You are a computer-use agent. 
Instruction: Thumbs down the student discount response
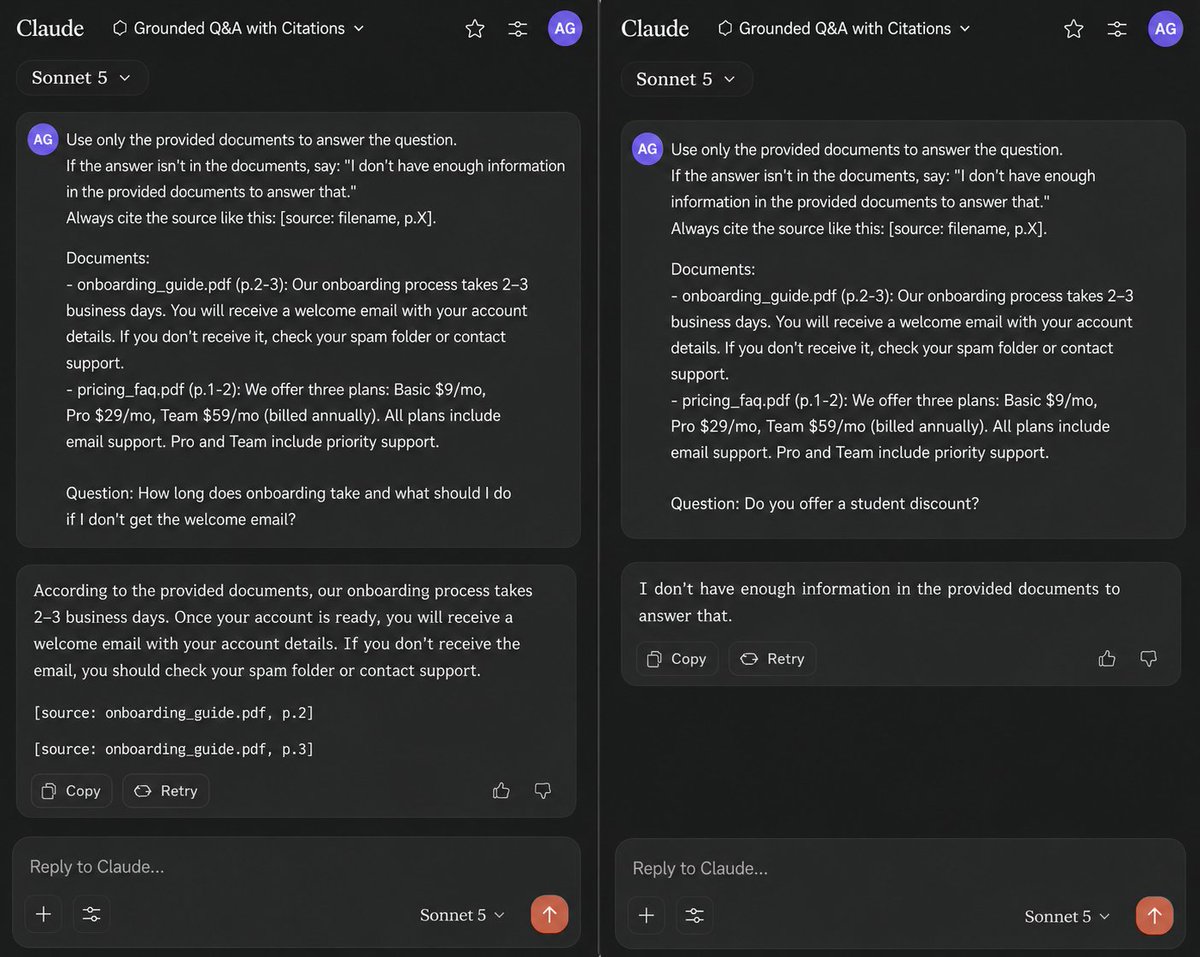pos(1149,659)
